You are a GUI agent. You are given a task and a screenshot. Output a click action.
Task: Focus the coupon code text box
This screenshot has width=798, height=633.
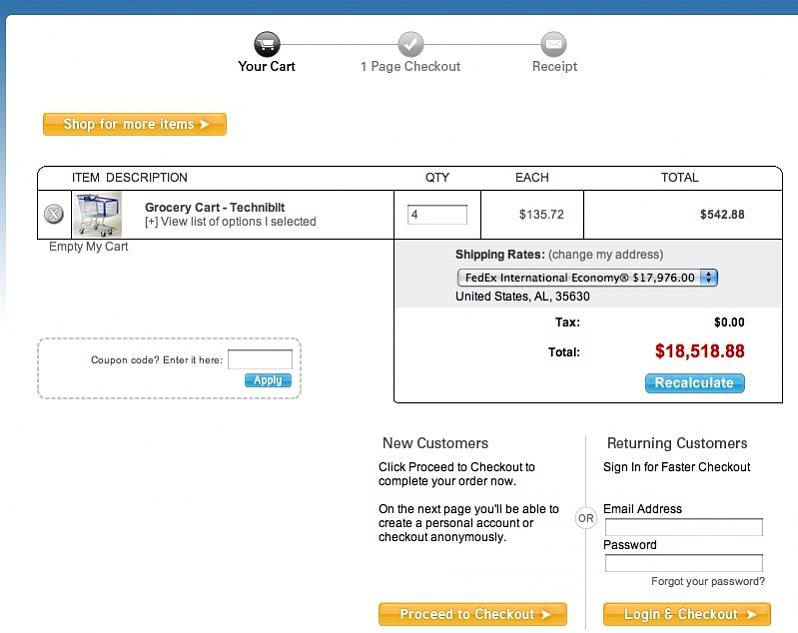coord(260,360)
